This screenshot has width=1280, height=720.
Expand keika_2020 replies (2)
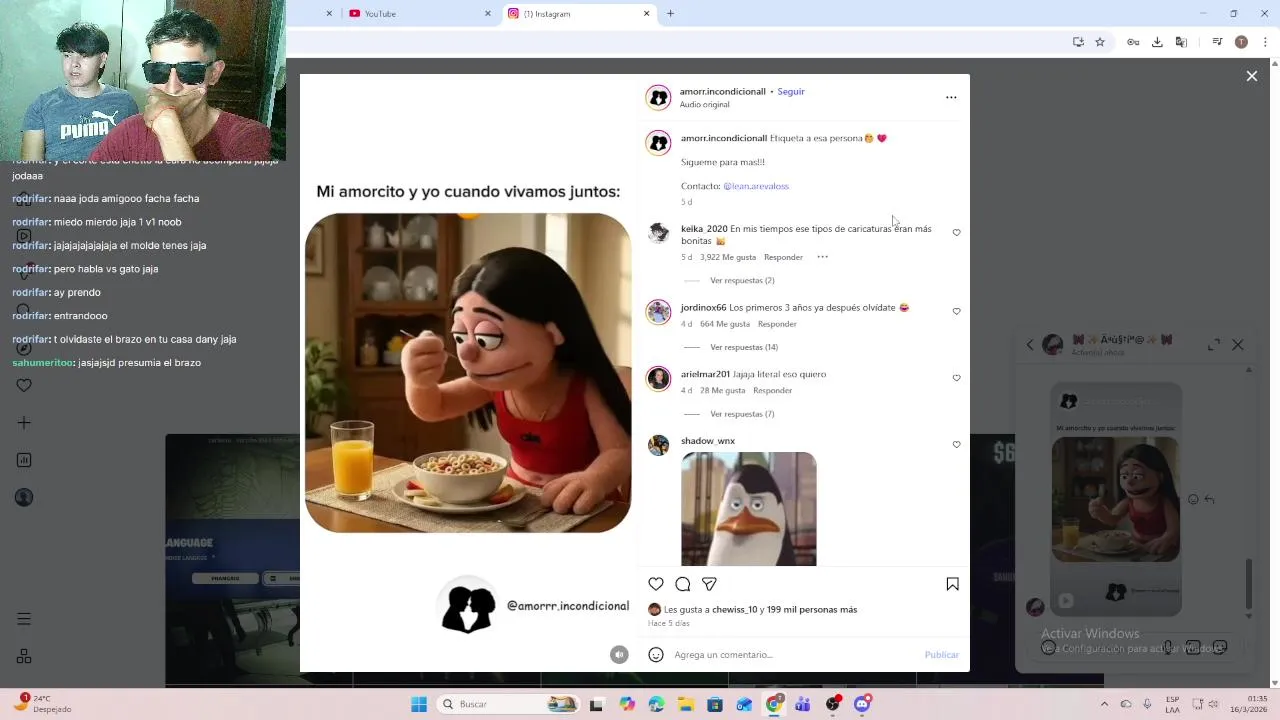[x=742, y=281]
